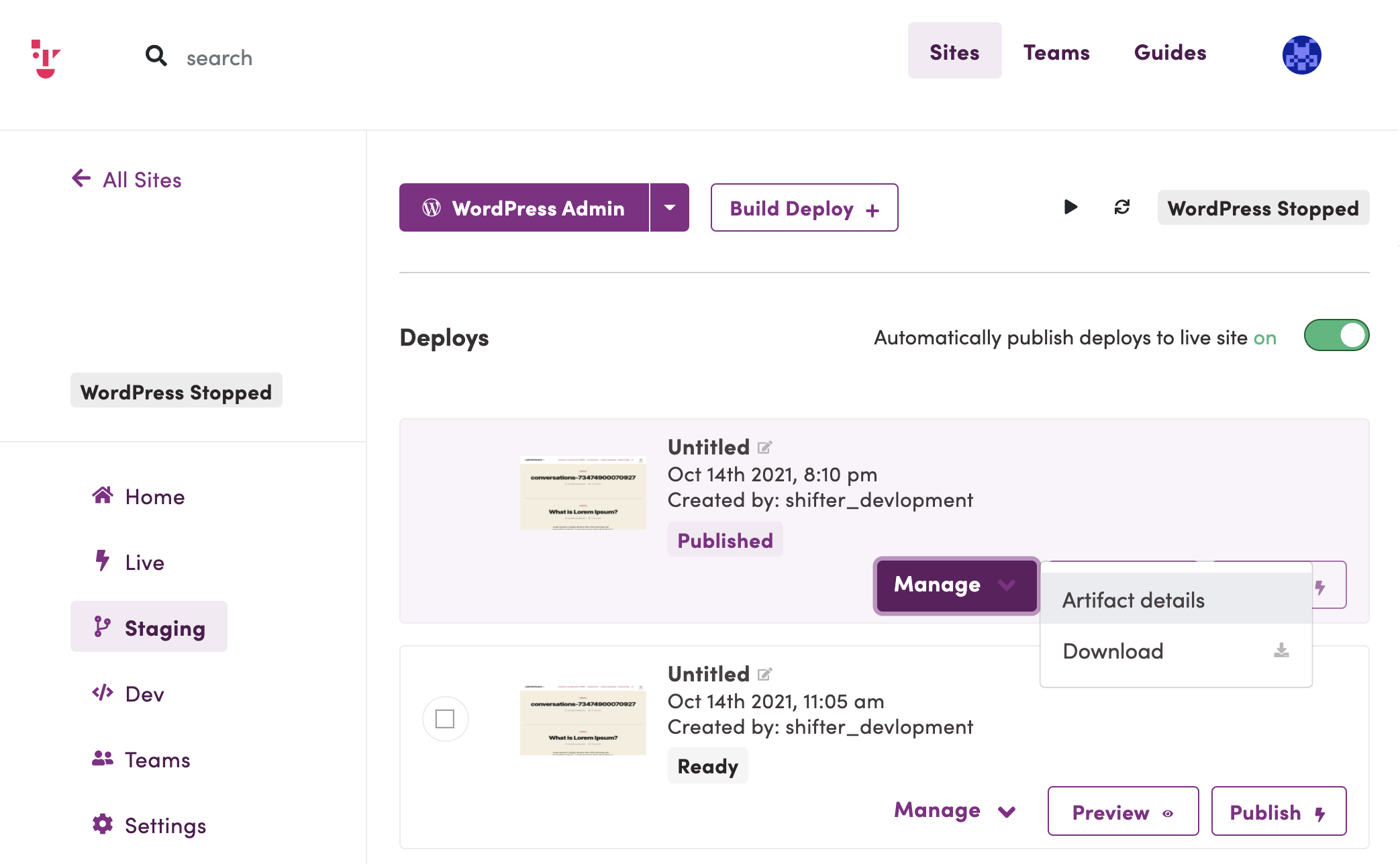The image size is (1400, 864).
Task: Publish the 11:05 am deploy
Action: pos(1279,812)
